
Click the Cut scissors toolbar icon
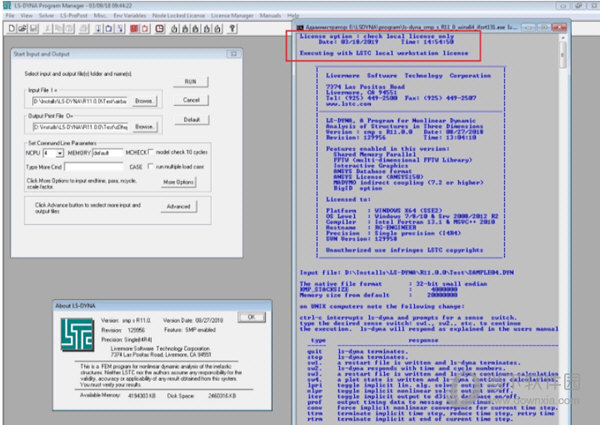(x=48, y=29)
